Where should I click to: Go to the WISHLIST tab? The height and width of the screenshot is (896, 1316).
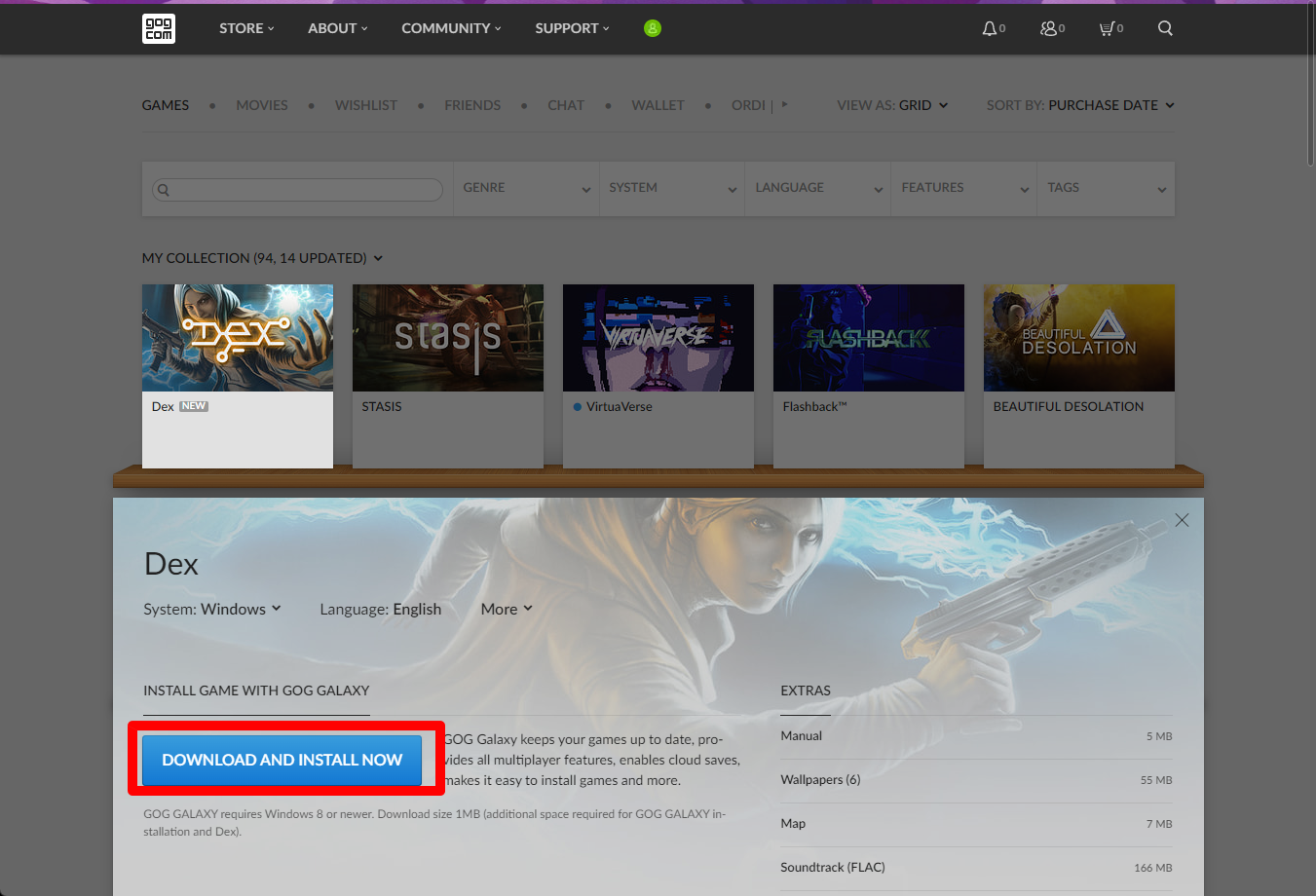click(x=366, y=105)
